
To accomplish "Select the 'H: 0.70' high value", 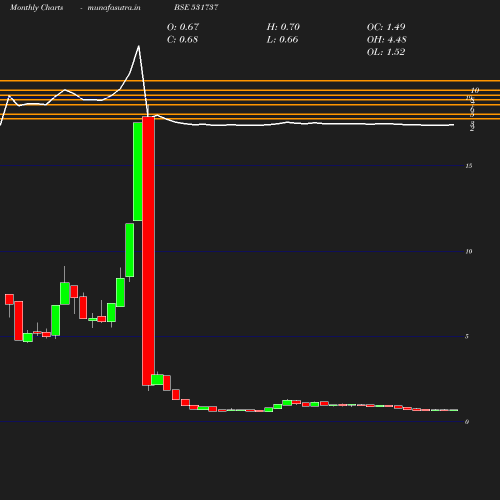I will tap(283, 27).
